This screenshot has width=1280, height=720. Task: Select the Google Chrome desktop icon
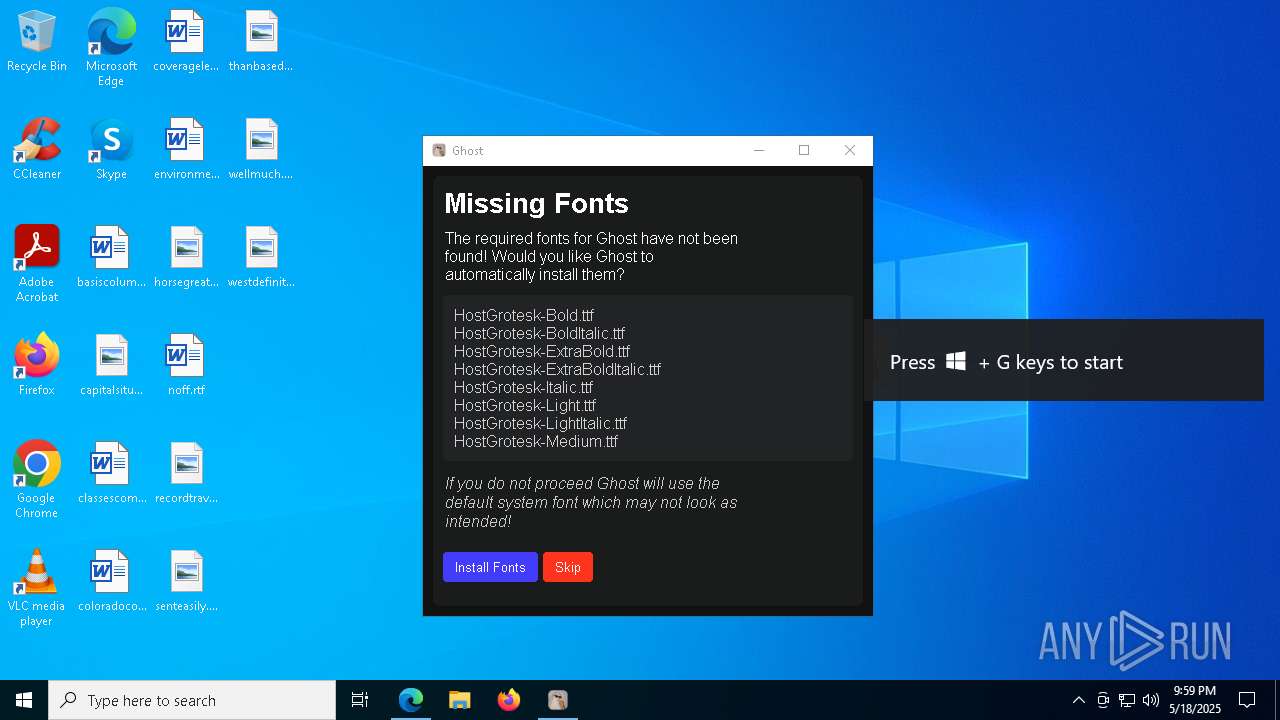(37, 480)
